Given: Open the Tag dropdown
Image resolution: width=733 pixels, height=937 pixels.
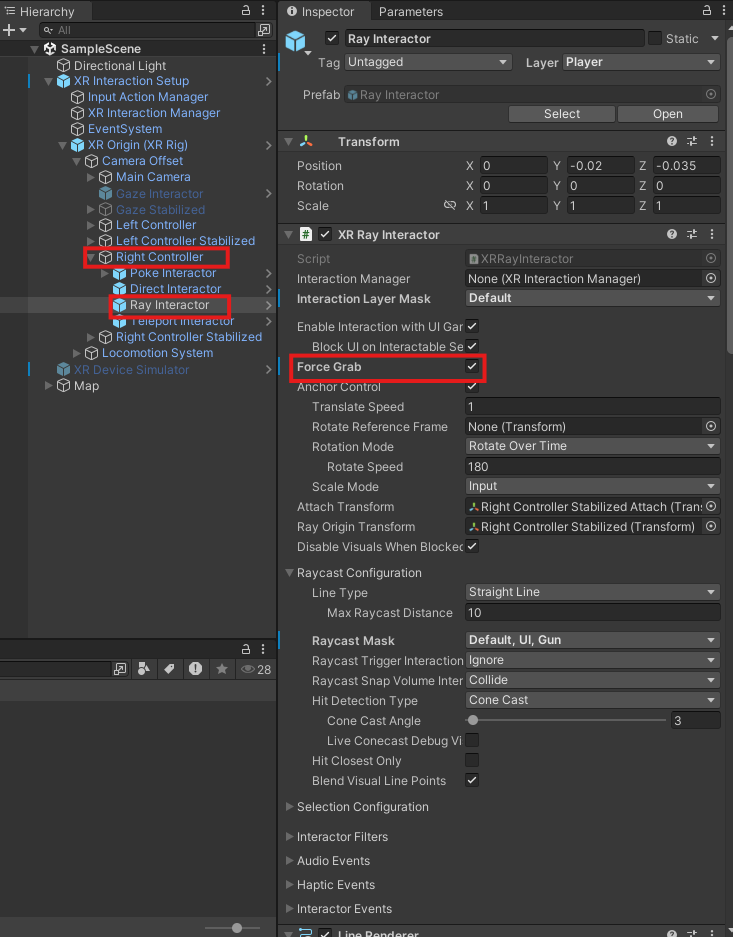Looking at the screenshot, I should 428,62.
